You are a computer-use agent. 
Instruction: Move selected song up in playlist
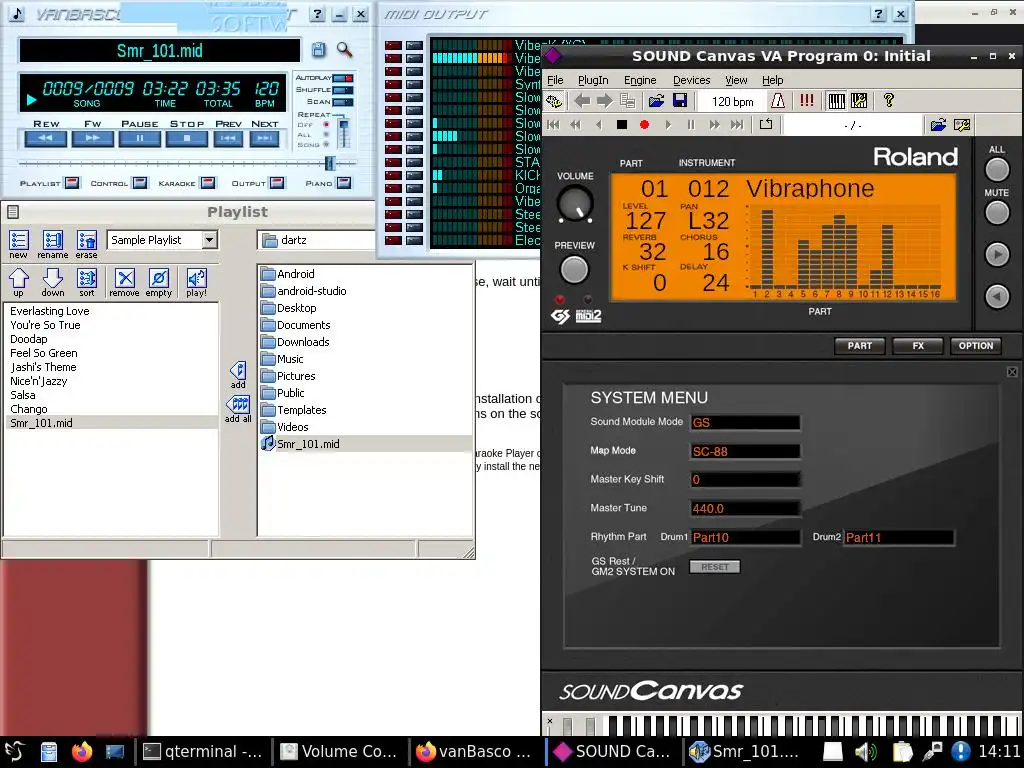tap(18, 282)
